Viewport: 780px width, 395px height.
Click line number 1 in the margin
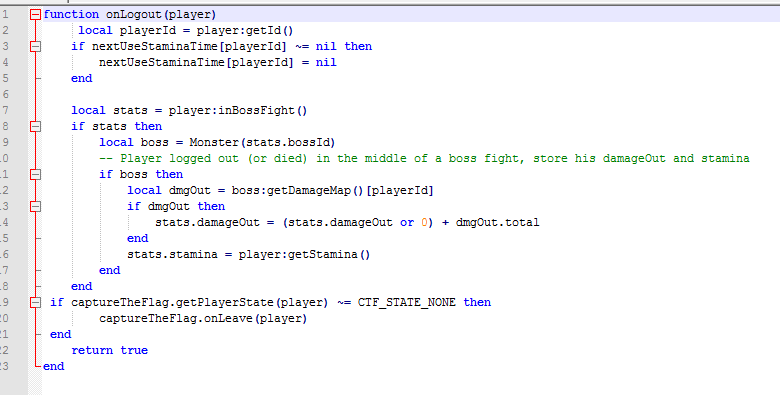(5, 14)
